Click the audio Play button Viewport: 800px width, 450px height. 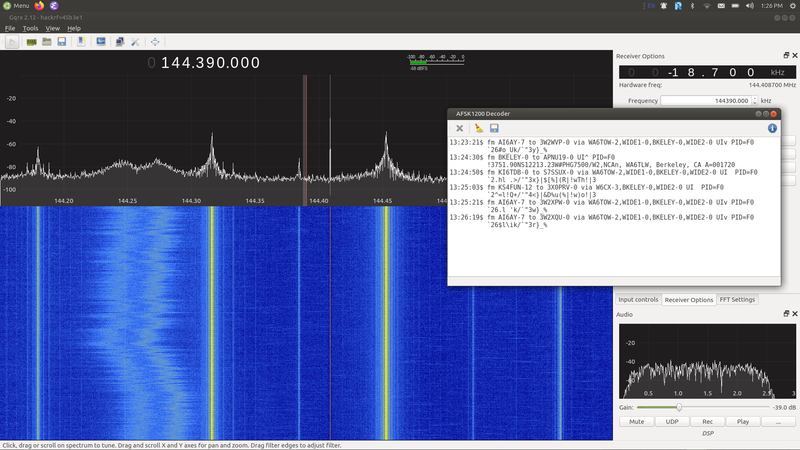(x=742, y=421)
